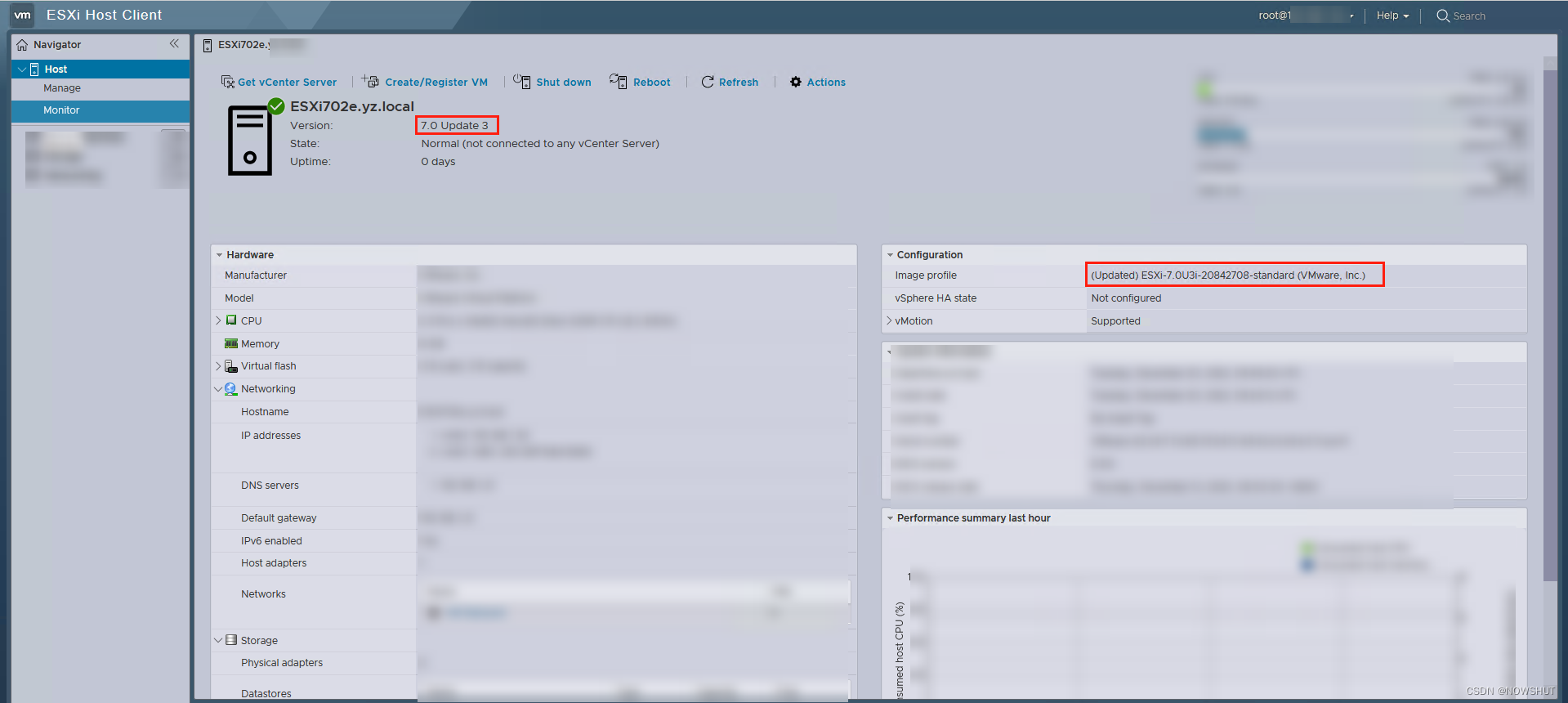The height and width of the screenshot is (703, 1568).
Task: Click the version value '7.0 Update 3'
Action: click(454, 125)
